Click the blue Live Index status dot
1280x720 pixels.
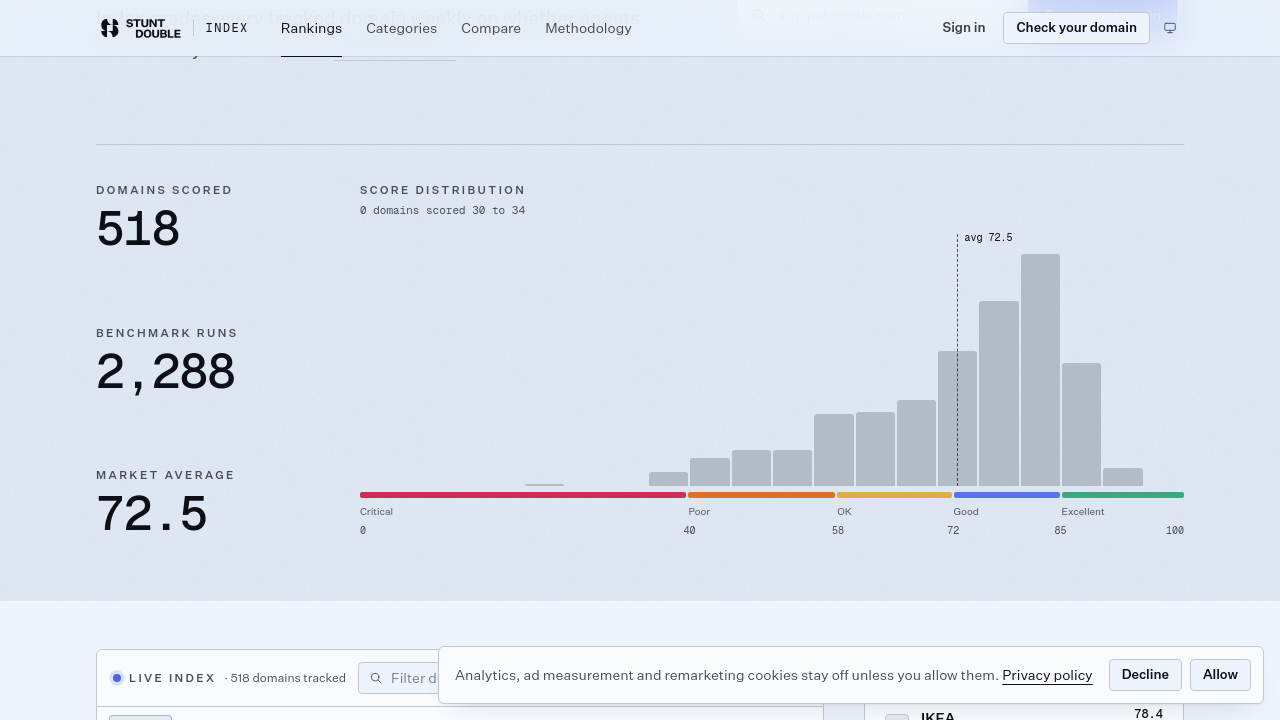pos(117,678)
